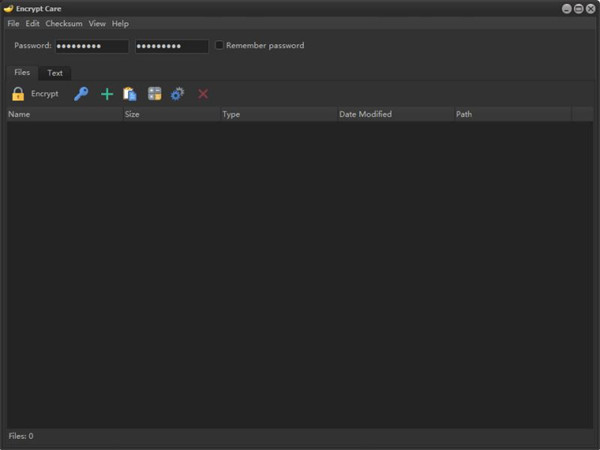This screenshot has height=450, width=600.
Task: Open the Edit menu
Action: 33,24
